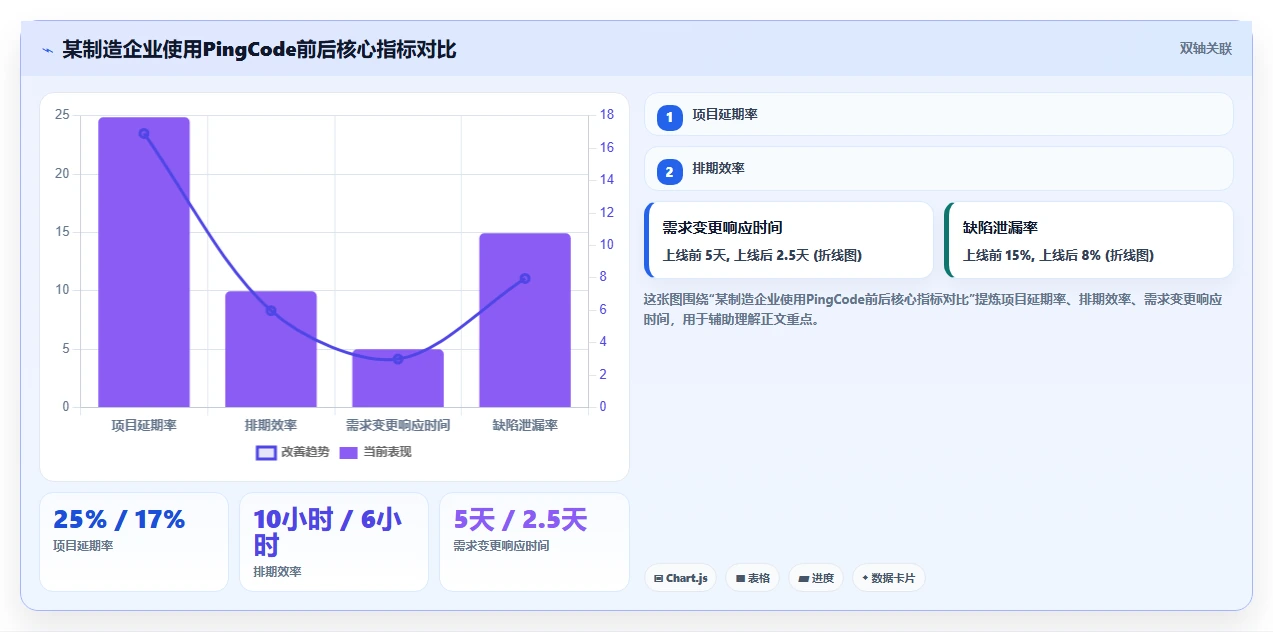The height and width of the screenshot is (632, 1273).
Task: Click number 2 badge beside 排期效率
Action: click(670, 171)
